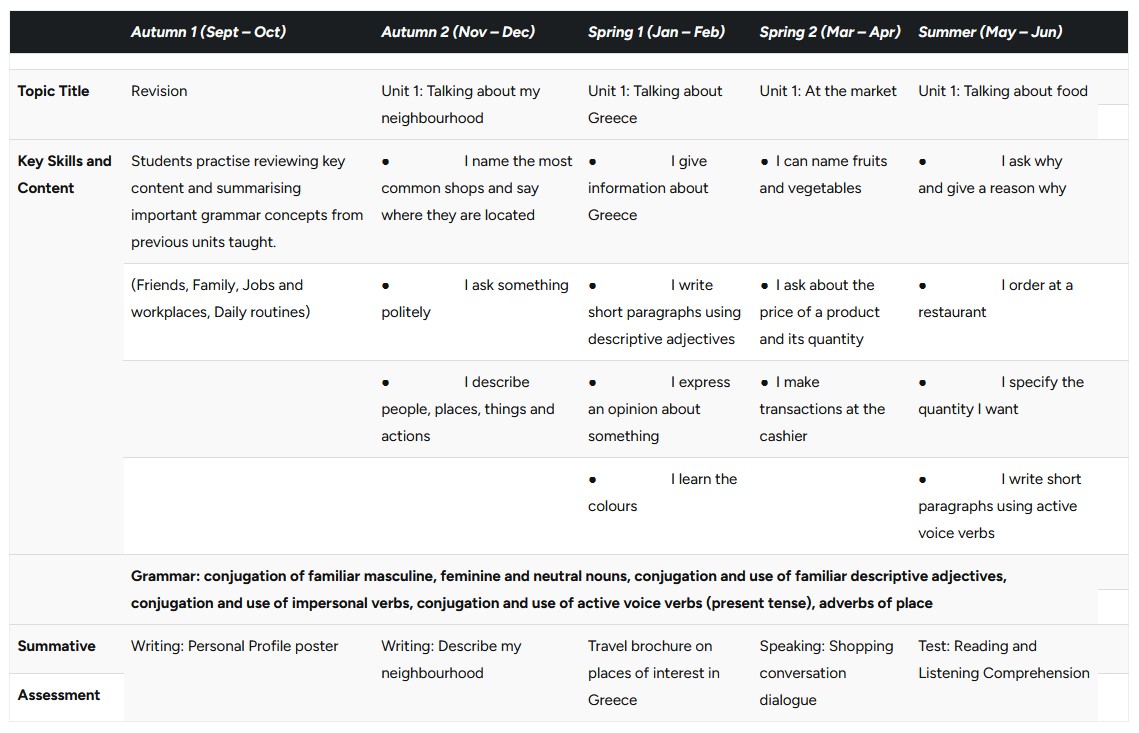Screen dimensions: 1139x733
Task: Select the Key Skills and Content label
Action: tap(65, 174)
